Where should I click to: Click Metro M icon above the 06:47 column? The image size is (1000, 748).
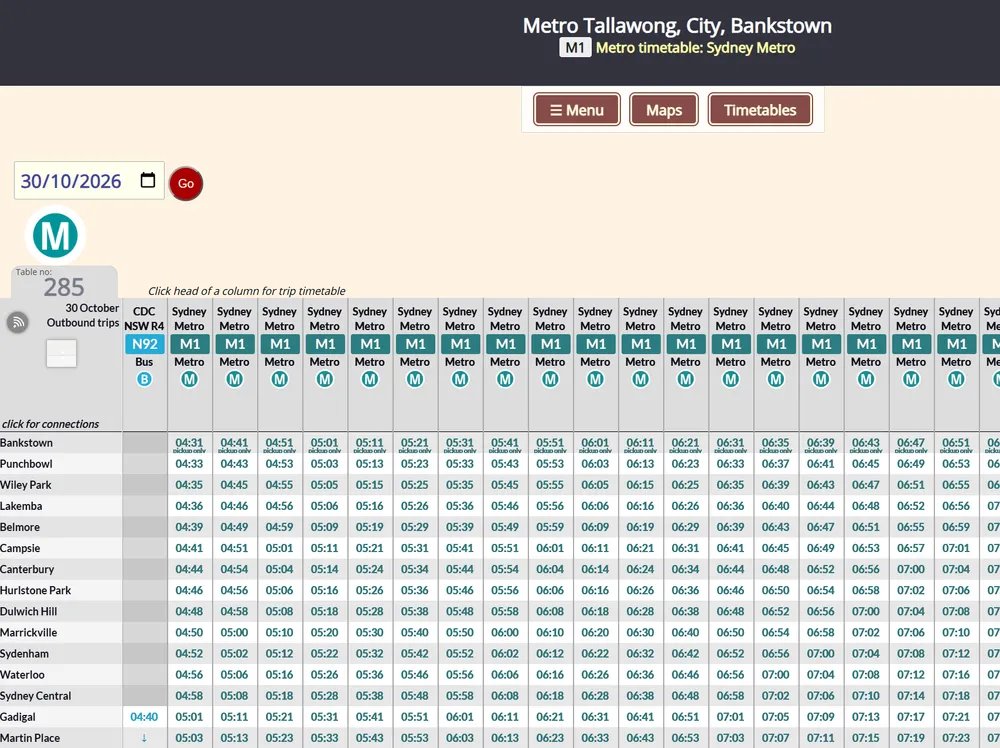pyautogui.click(x=911, y=379)
